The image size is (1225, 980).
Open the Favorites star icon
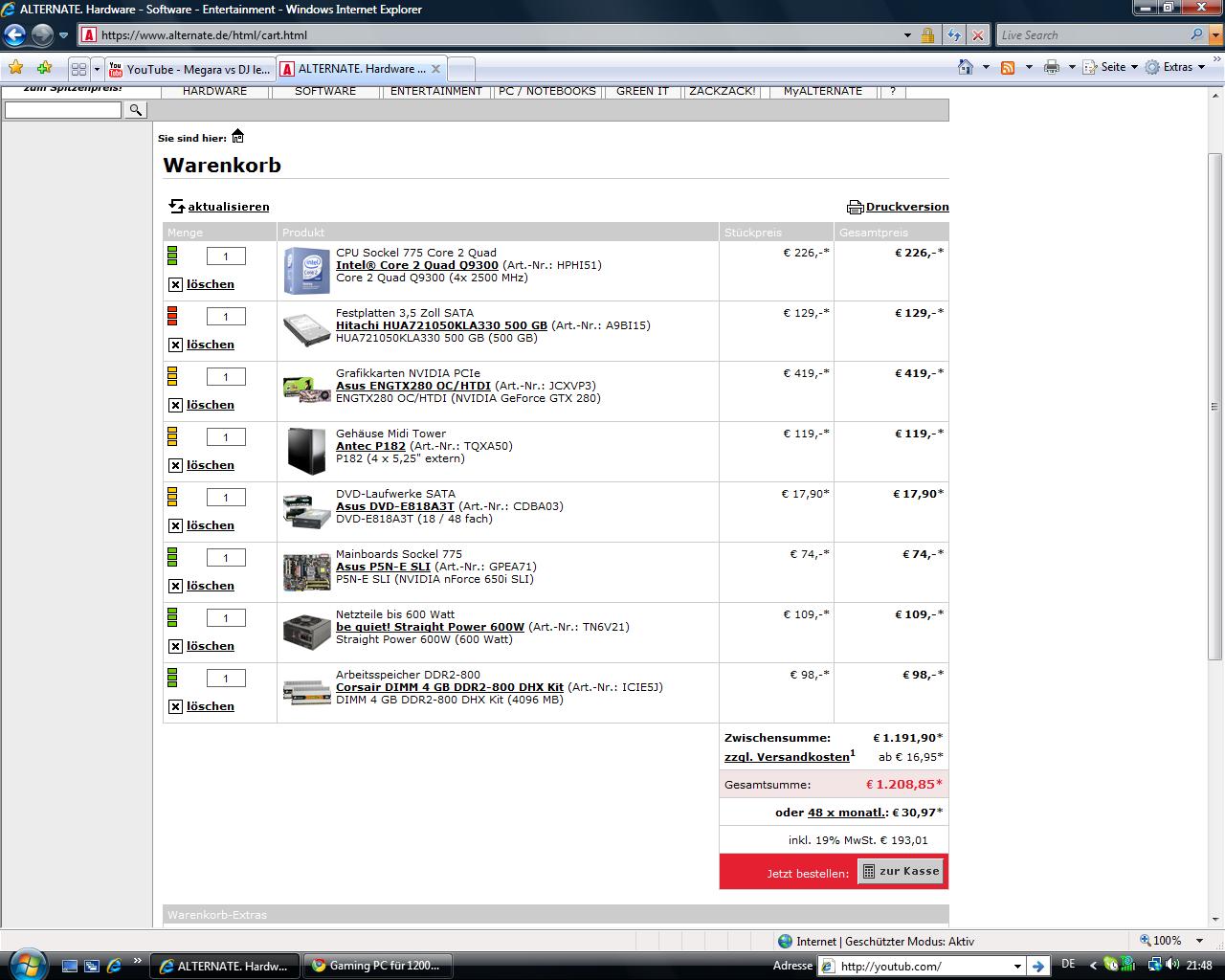[15, 68]
